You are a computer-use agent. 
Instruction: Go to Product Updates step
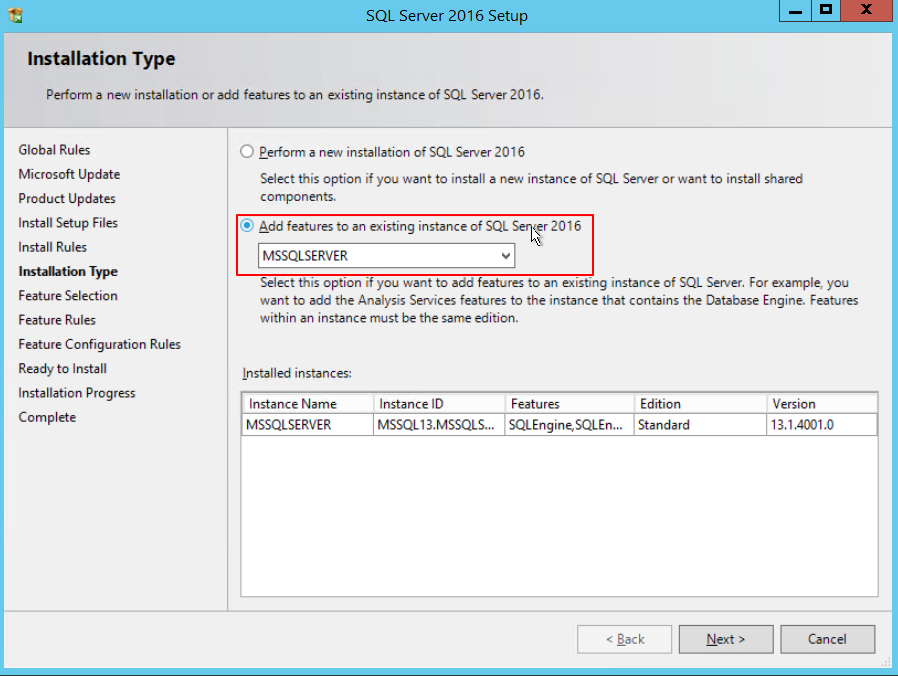pos(67,198)
